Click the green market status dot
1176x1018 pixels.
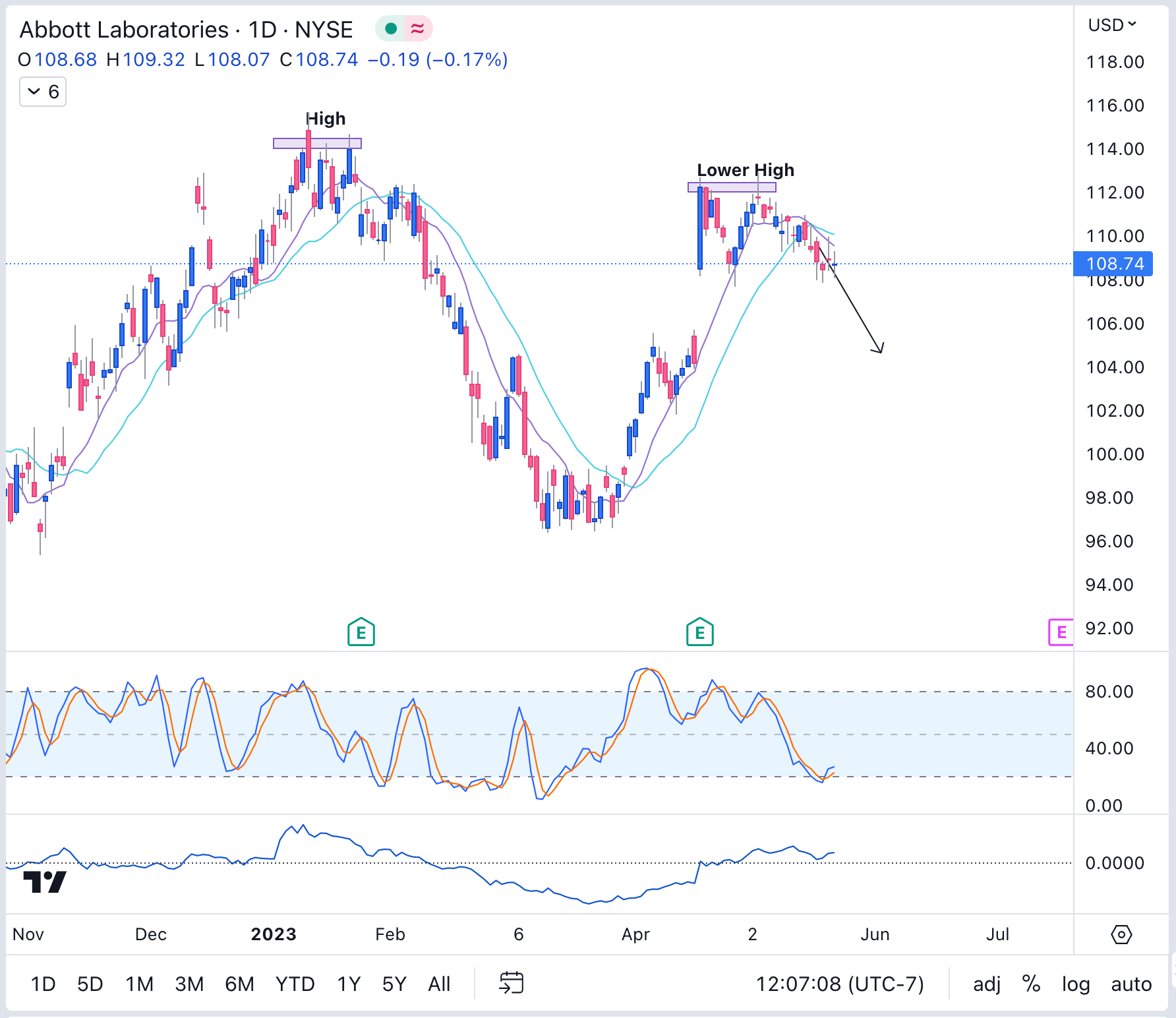pos(391,28)
